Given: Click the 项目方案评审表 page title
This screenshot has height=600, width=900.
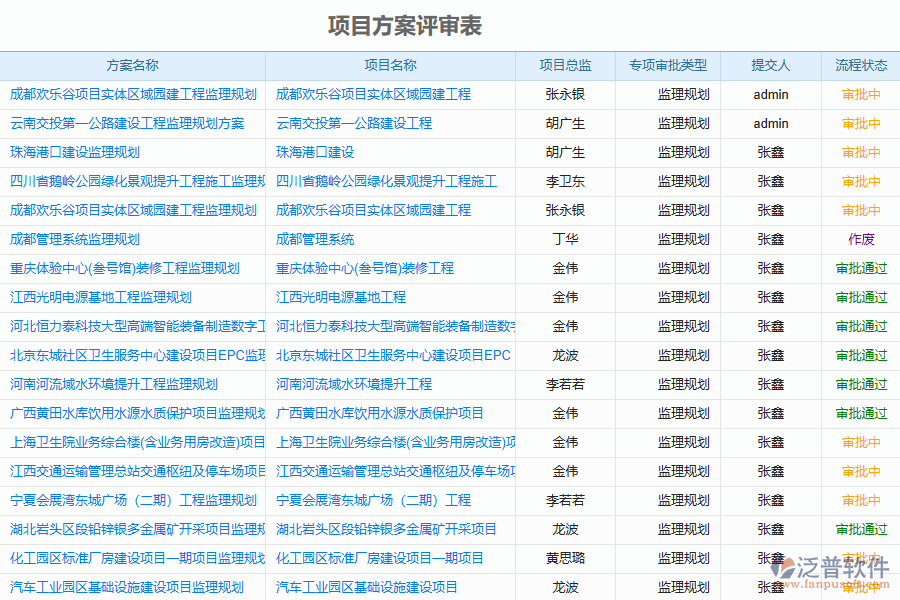Looking at the screenshot, I should pyautogui.click(x=405, y=26).
